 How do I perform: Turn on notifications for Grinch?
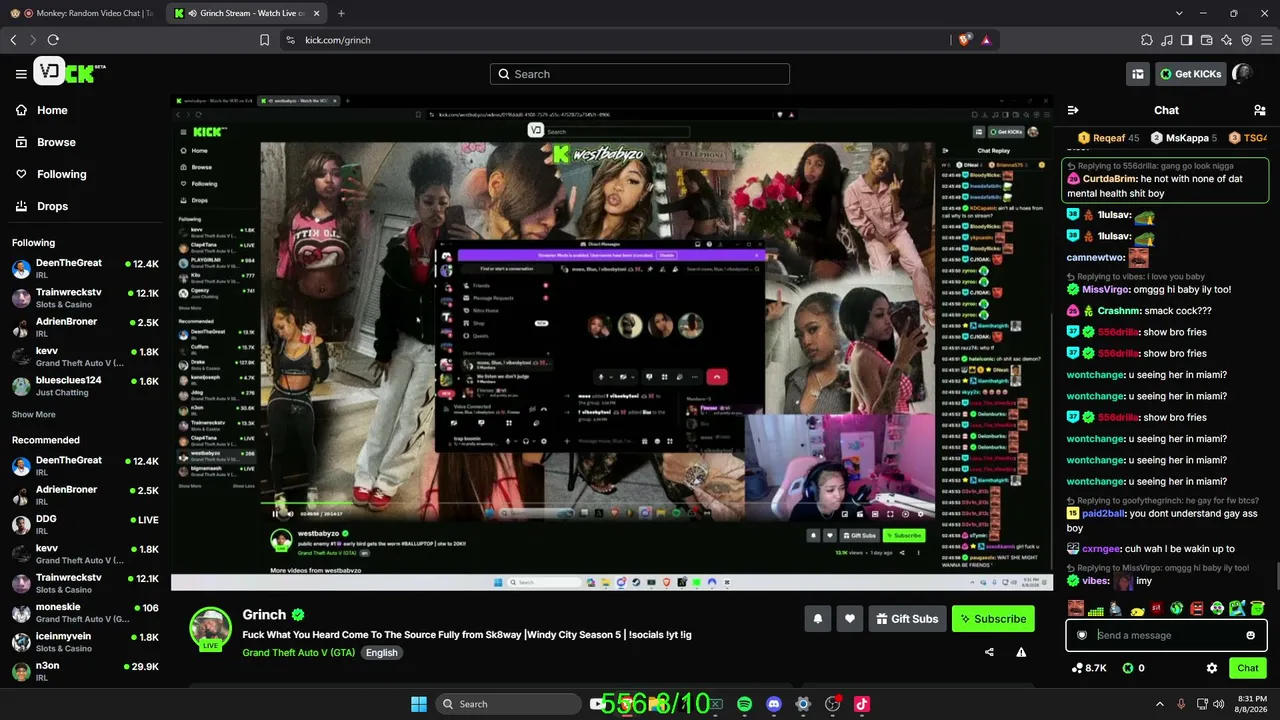coord(817,619)
